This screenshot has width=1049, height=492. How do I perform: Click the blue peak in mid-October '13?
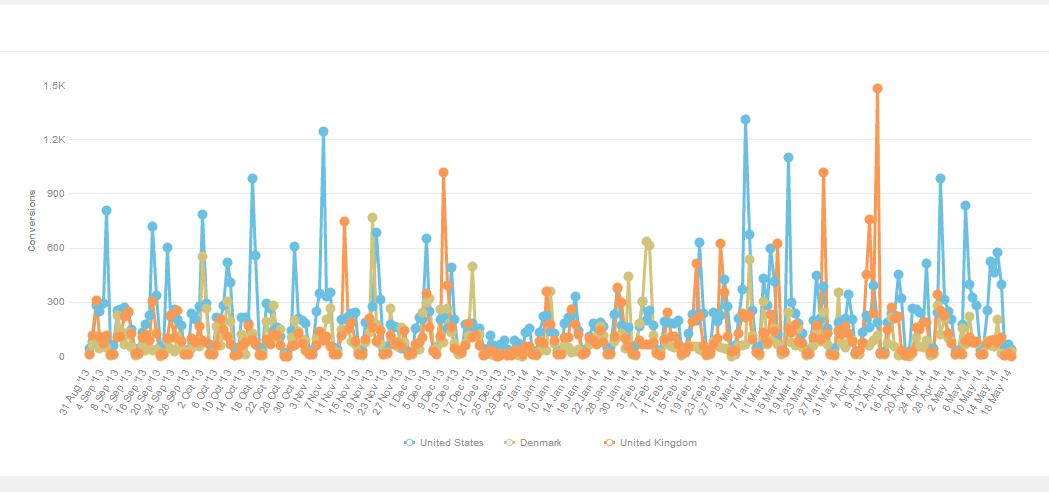(x=252, y=178)
